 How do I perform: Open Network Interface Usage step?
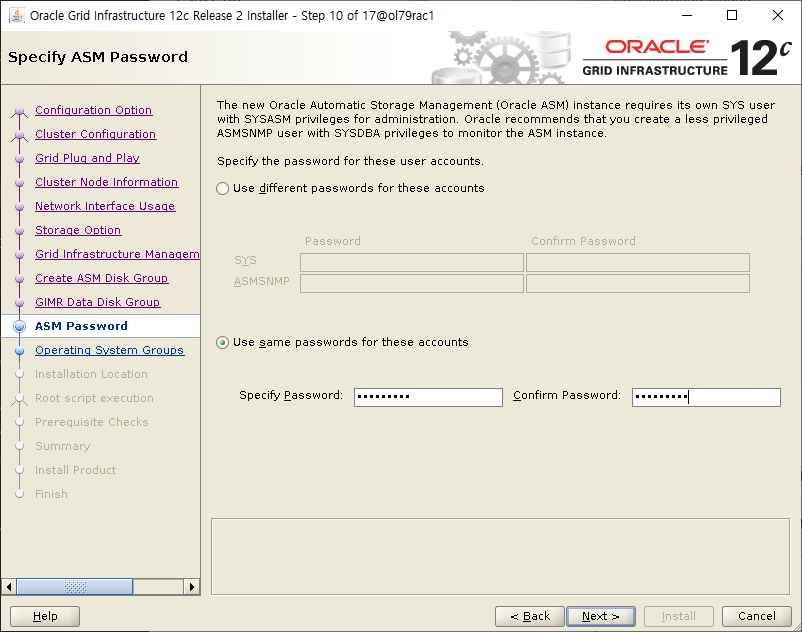click(105, 206)
